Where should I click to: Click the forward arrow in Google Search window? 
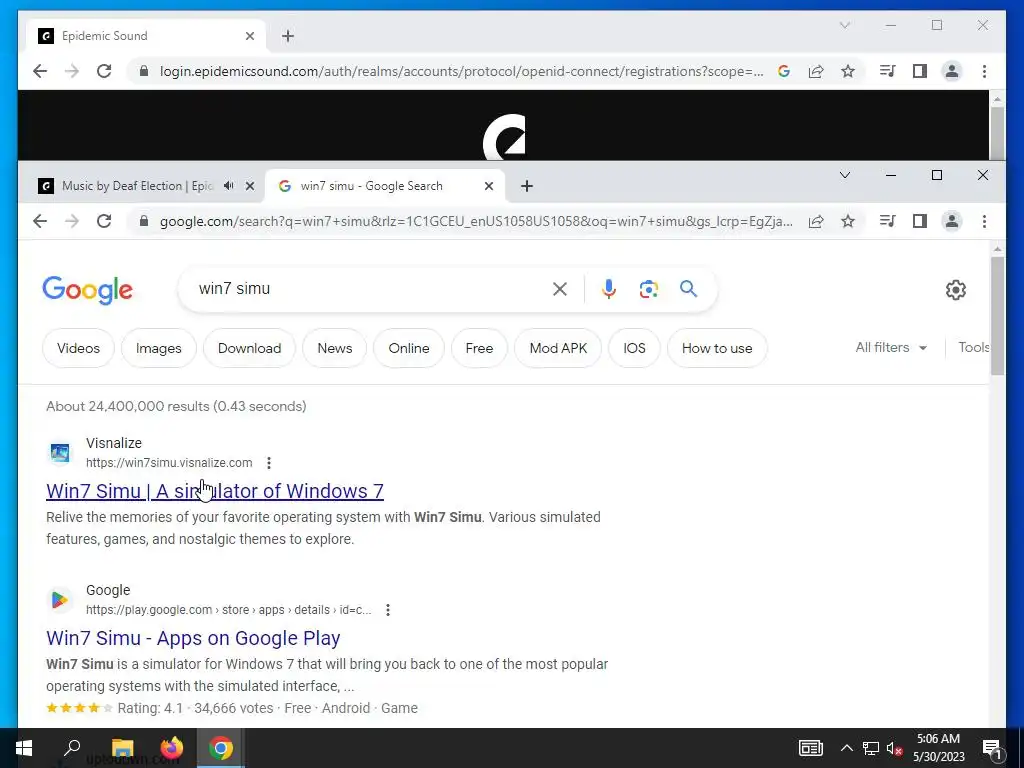click(x=72, y=221)
